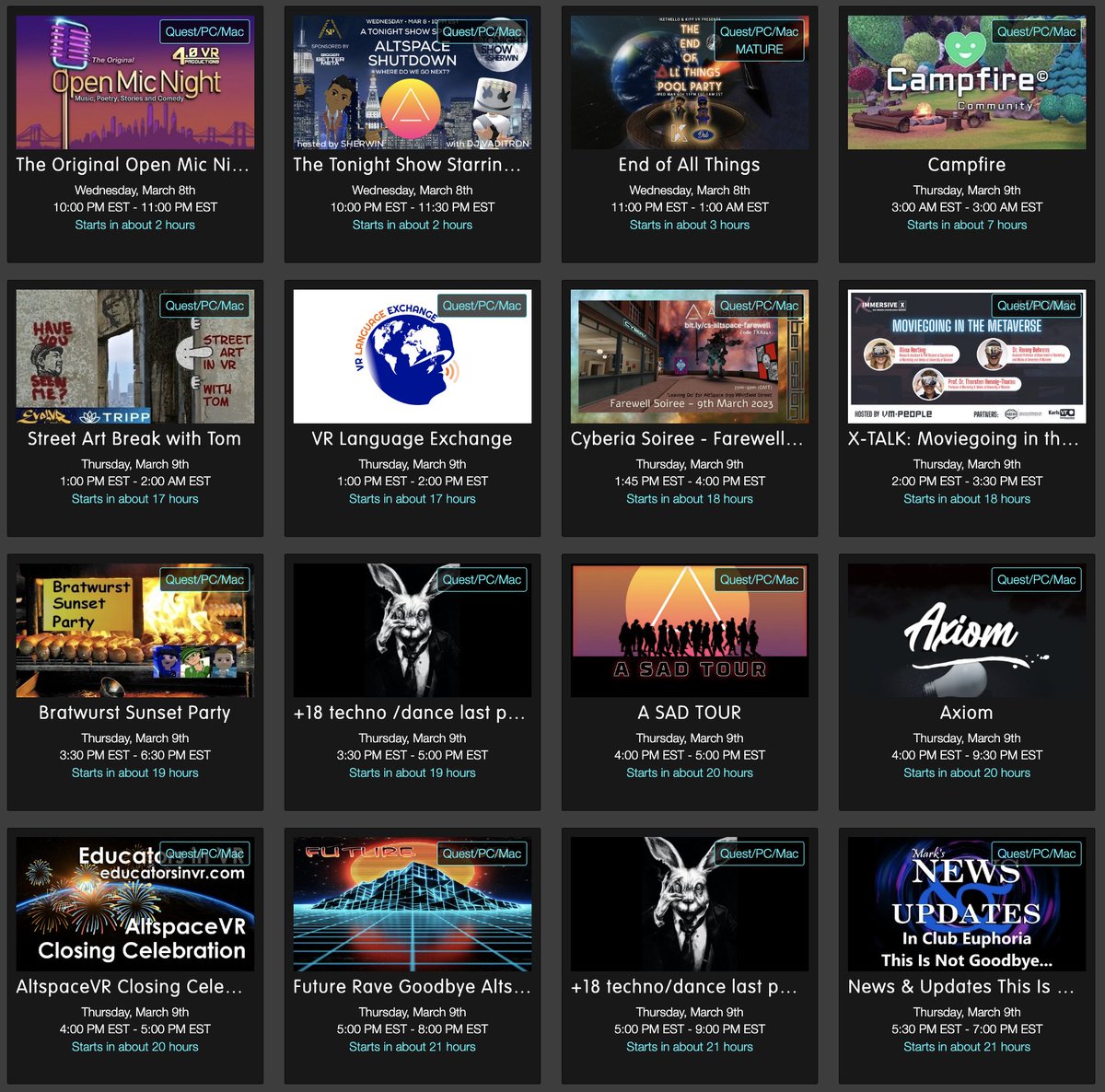Click '5:00 PM EST - 8:00 PM EST' time
This screenshot has width=1105, height=1092.
(x=413, y=1029)
